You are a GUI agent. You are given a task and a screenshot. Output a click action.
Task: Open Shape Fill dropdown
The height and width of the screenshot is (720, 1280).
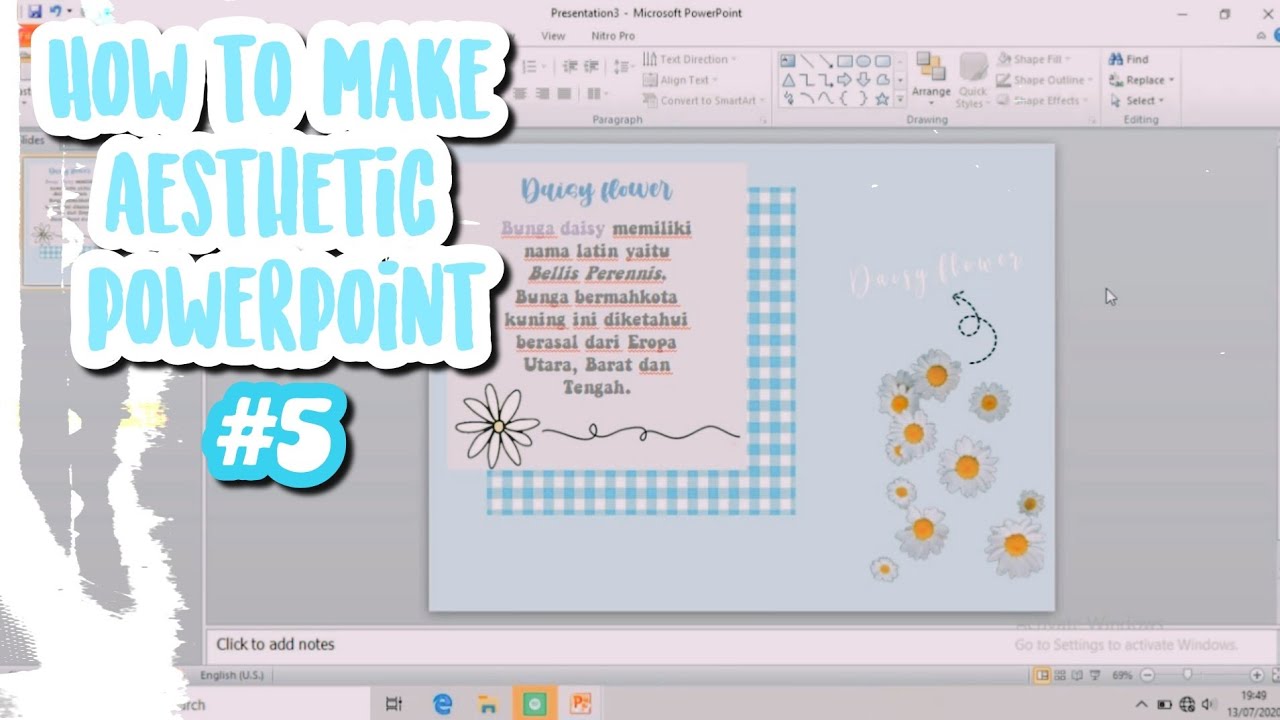(1035, 59)
